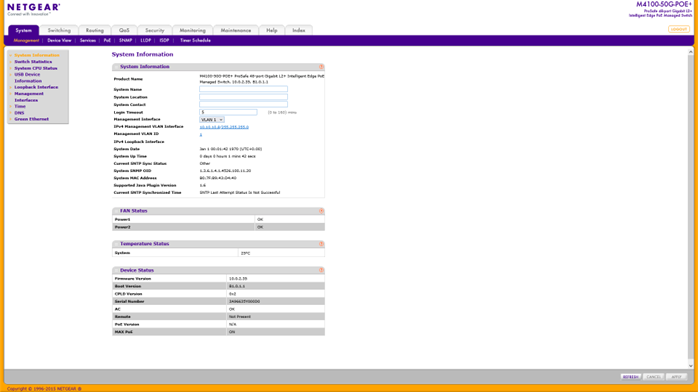This screenshot has width=698, height=392.
Task: Open help for Temperature Status panel
Action: point(321,244)
